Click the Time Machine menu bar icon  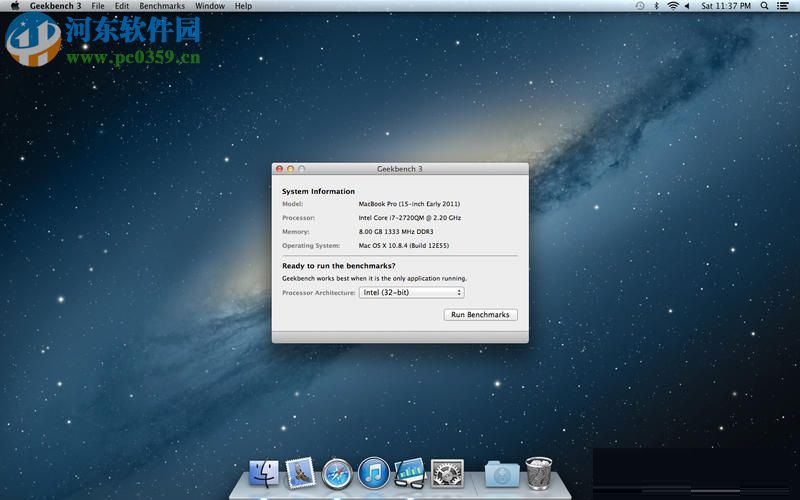tap(640, 6)
